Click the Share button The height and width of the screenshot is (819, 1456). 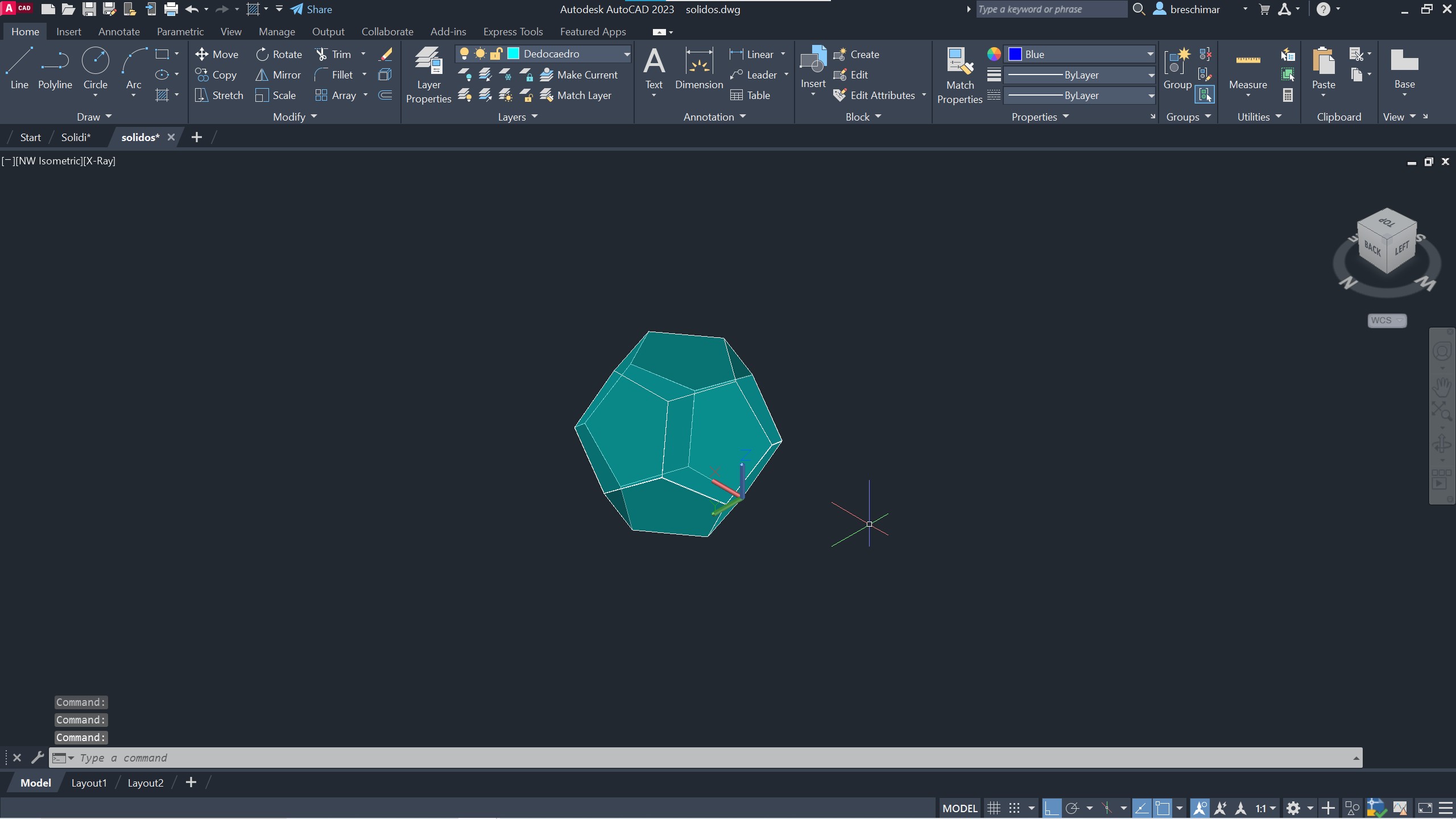click(x=311, y=9)
